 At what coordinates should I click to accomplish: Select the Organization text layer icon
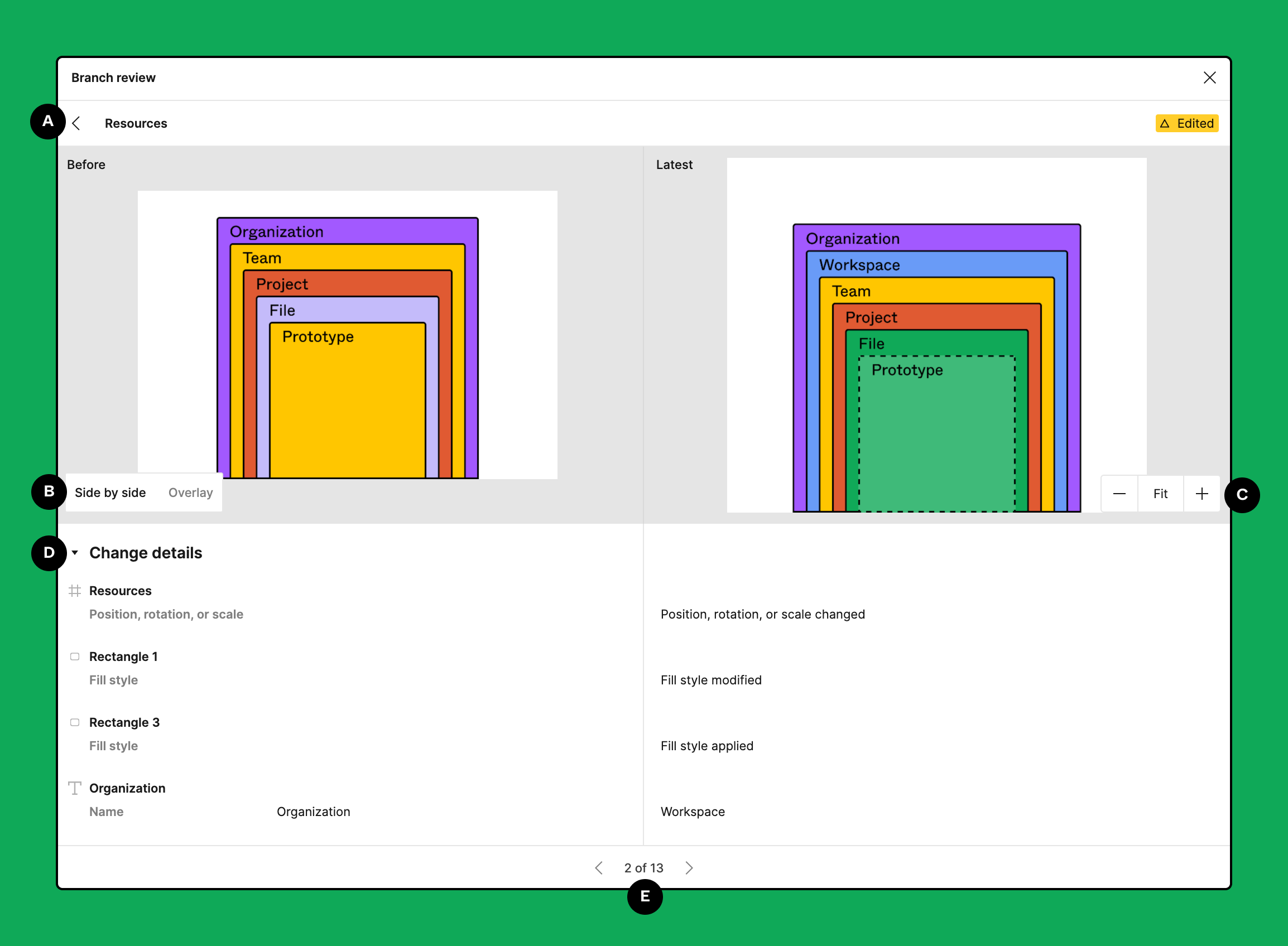pos(74,788)
